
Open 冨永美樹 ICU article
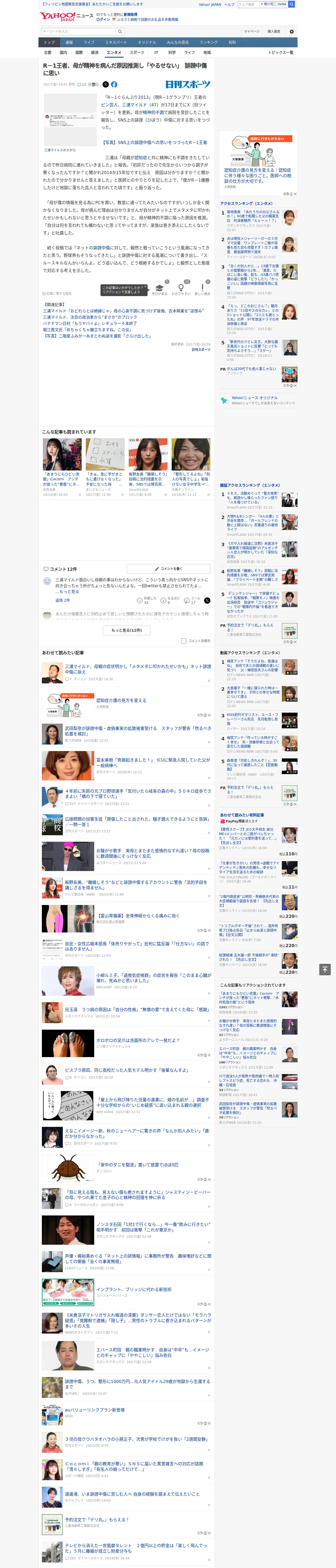[153, 763]
